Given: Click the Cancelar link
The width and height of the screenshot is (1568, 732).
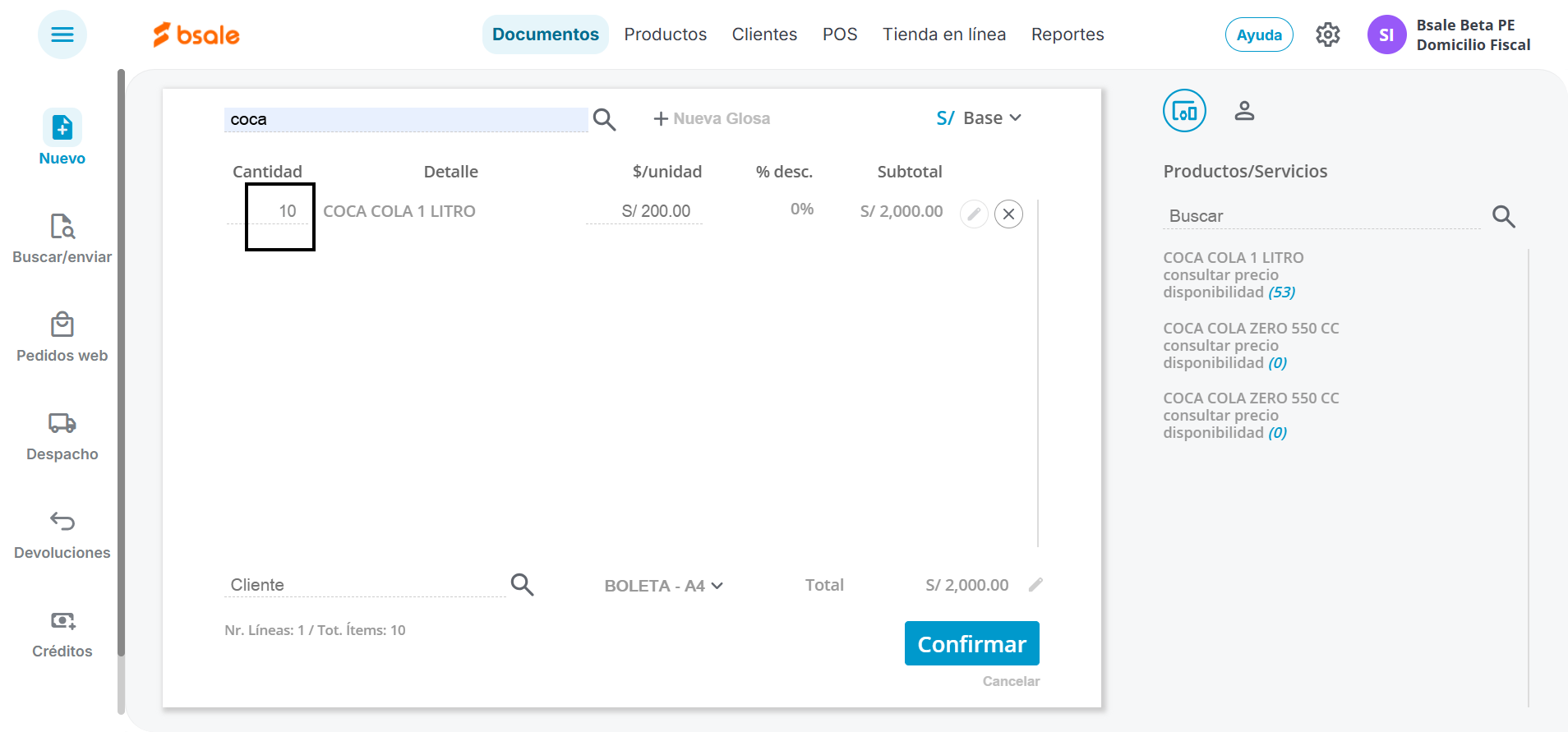Looking at the screenshot, I should (x=1011, y=681).
